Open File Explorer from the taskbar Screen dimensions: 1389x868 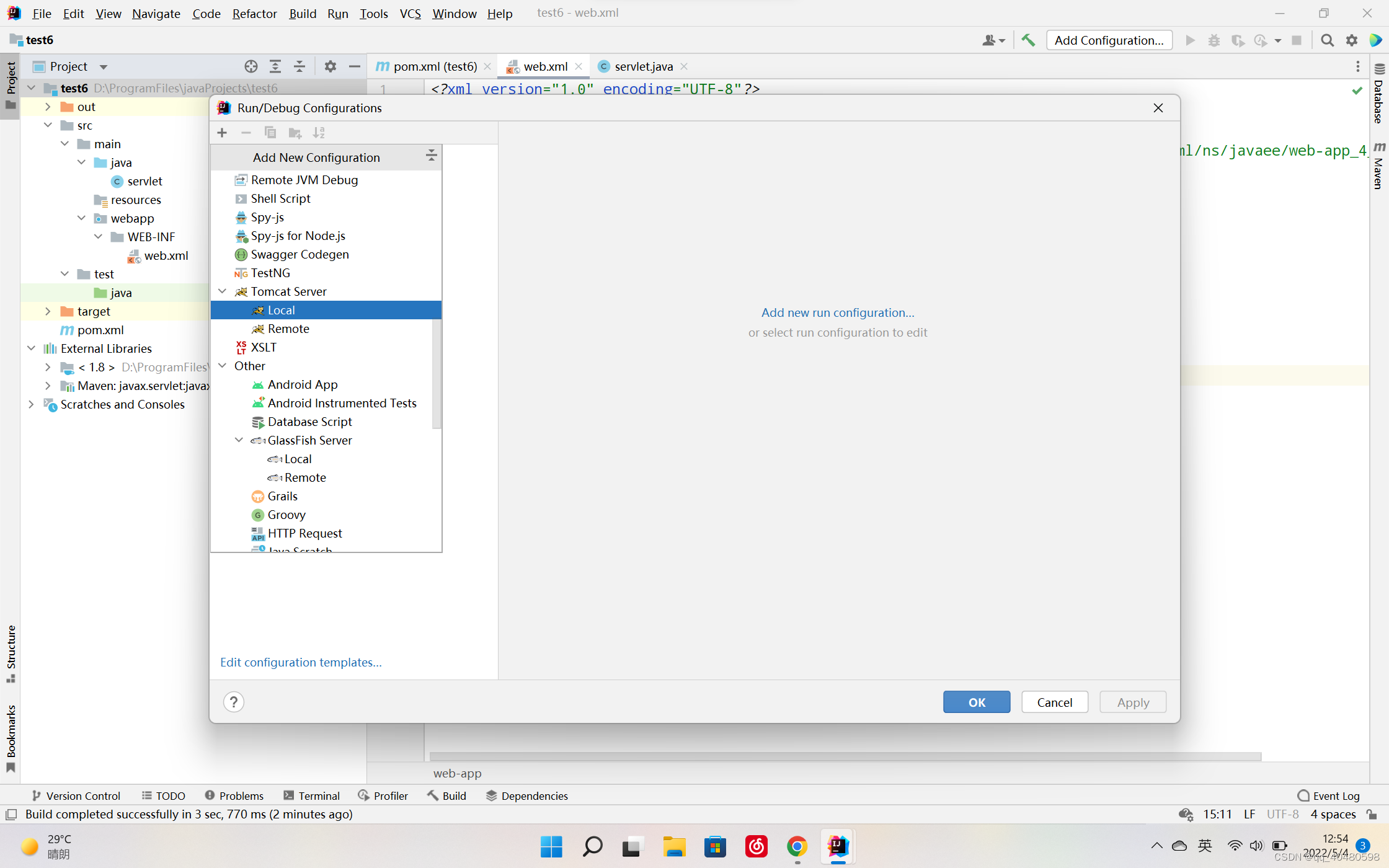coord(674,846)
